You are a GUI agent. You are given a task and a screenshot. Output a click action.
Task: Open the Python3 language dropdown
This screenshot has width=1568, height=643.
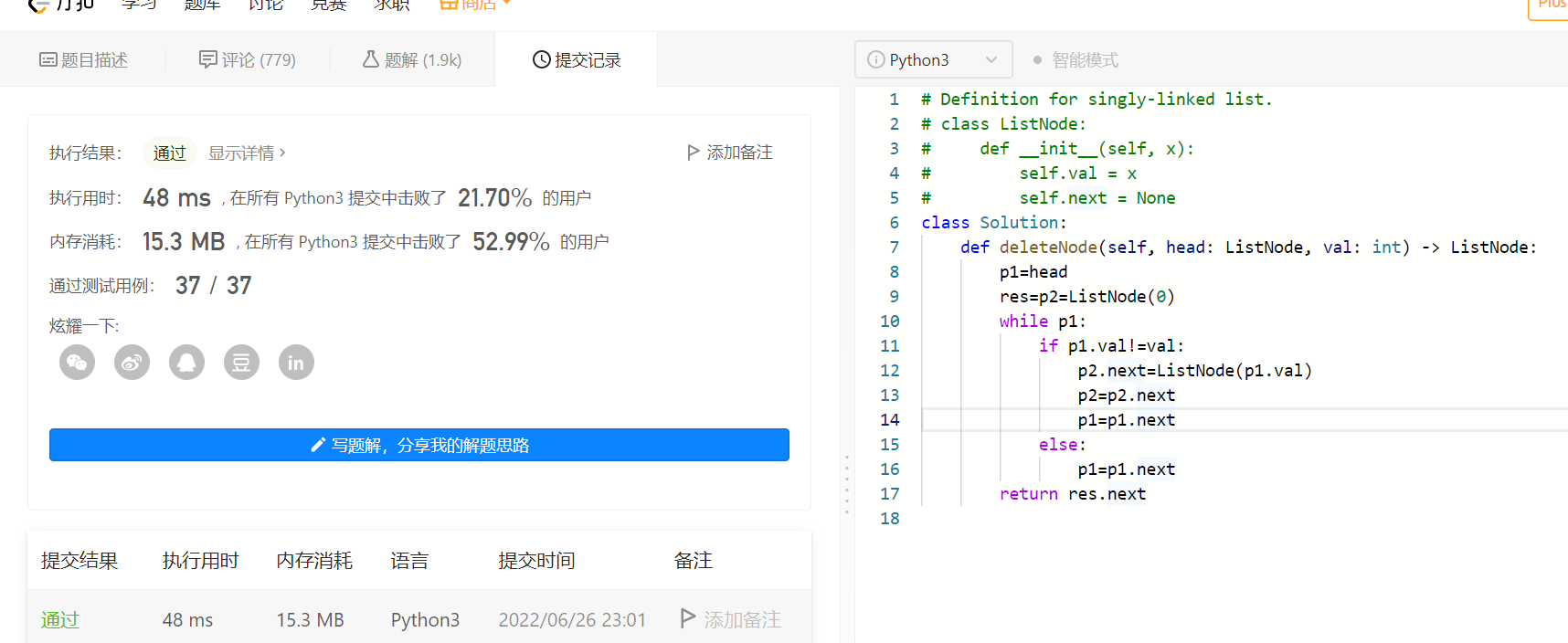pyautogui.click(x=933, y=60)
